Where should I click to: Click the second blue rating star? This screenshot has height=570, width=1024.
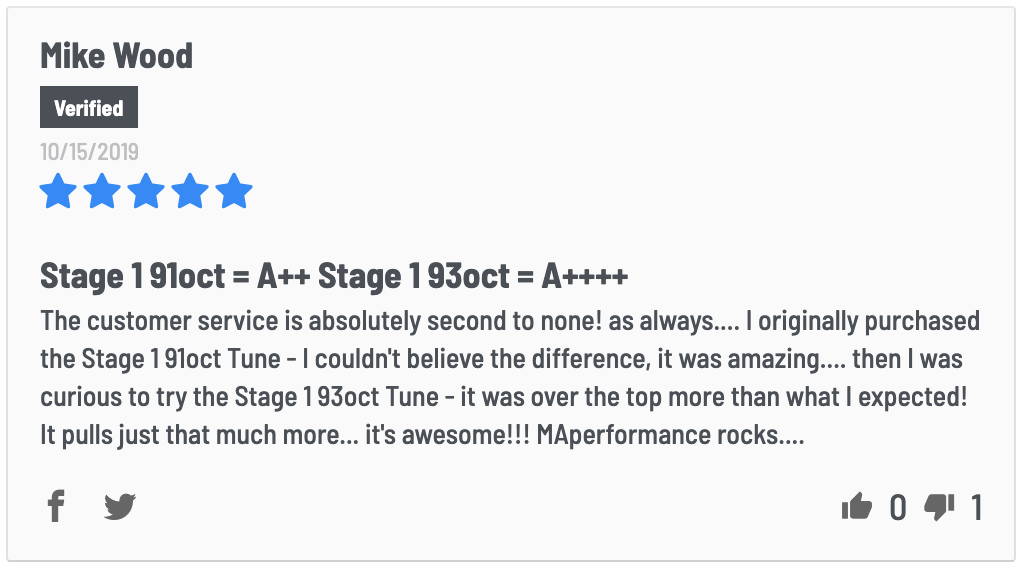pos(102,191)
